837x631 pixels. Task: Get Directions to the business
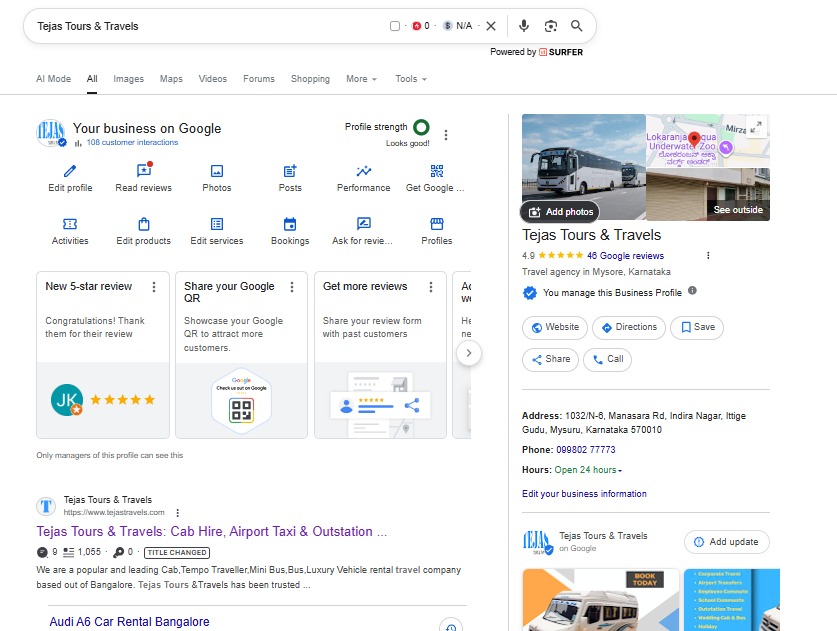[x=629, y=327]
